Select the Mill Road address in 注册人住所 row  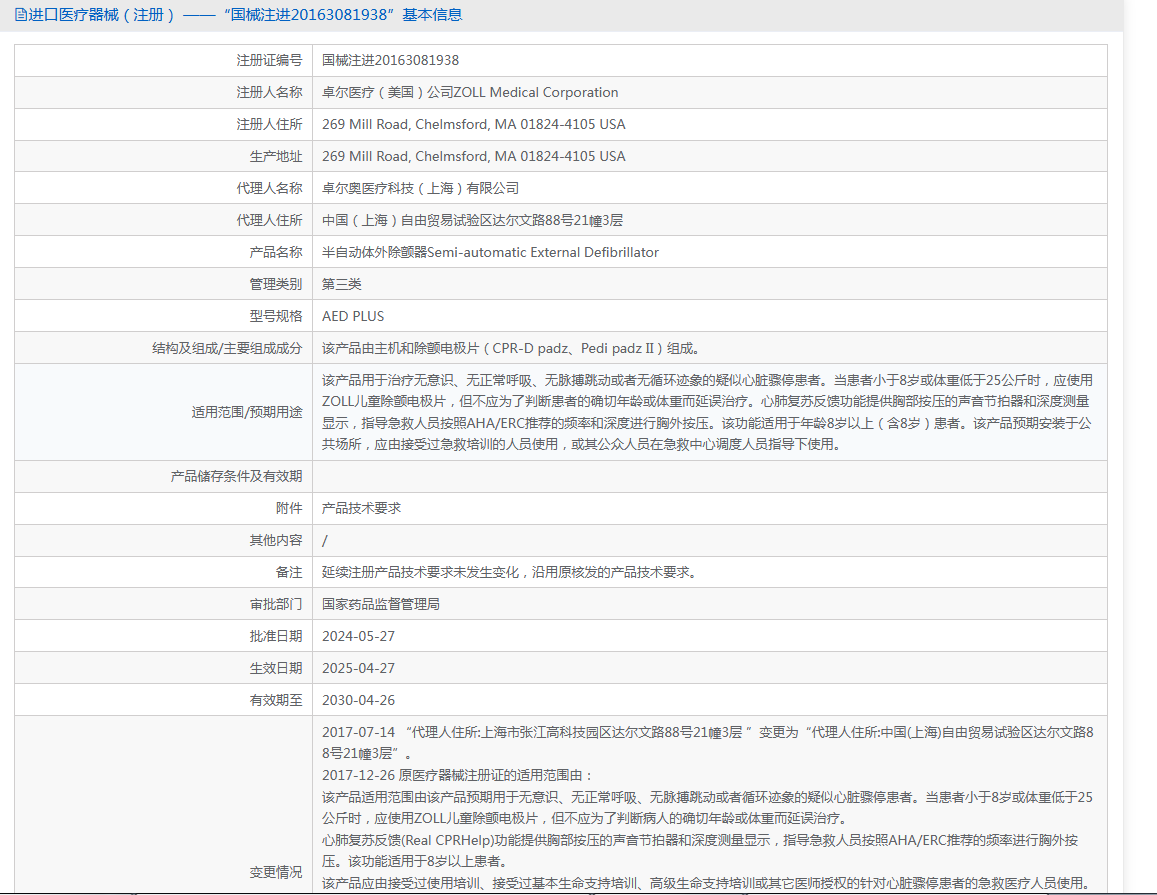click(x=474, y=124)
